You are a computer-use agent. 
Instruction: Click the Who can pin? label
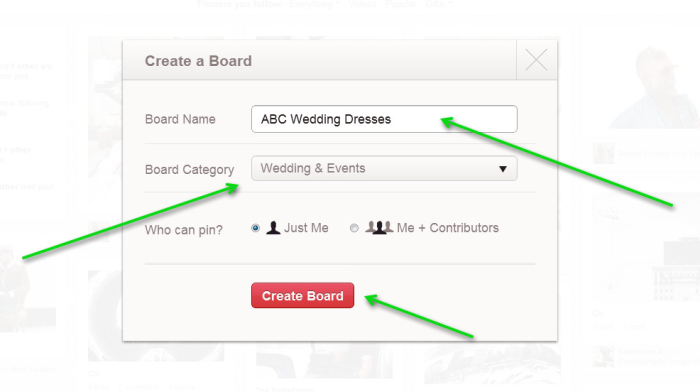point(184,230)
